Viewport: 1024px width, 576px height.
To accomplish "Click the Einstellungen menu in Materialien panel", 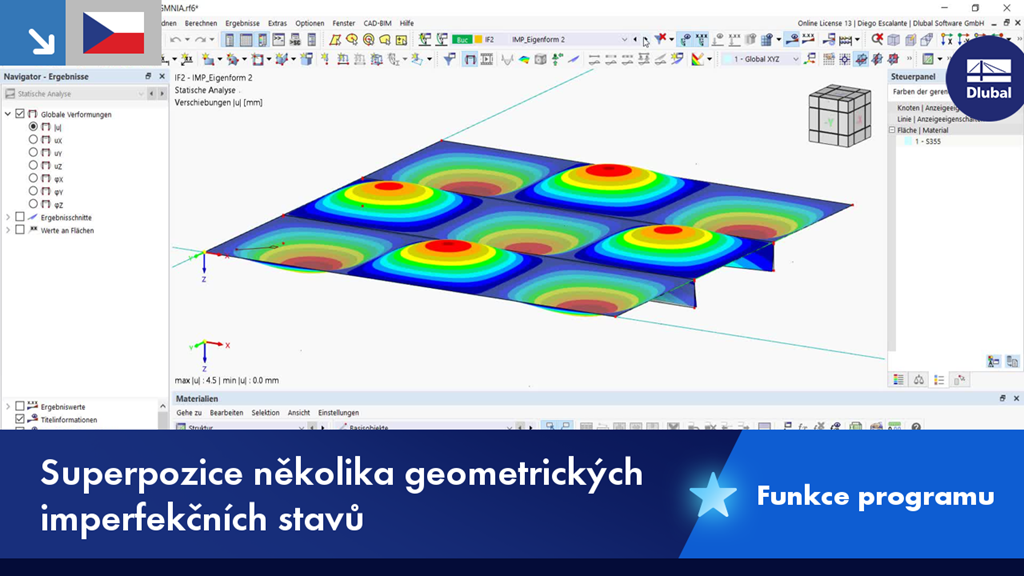I will (x=339, y=413).
